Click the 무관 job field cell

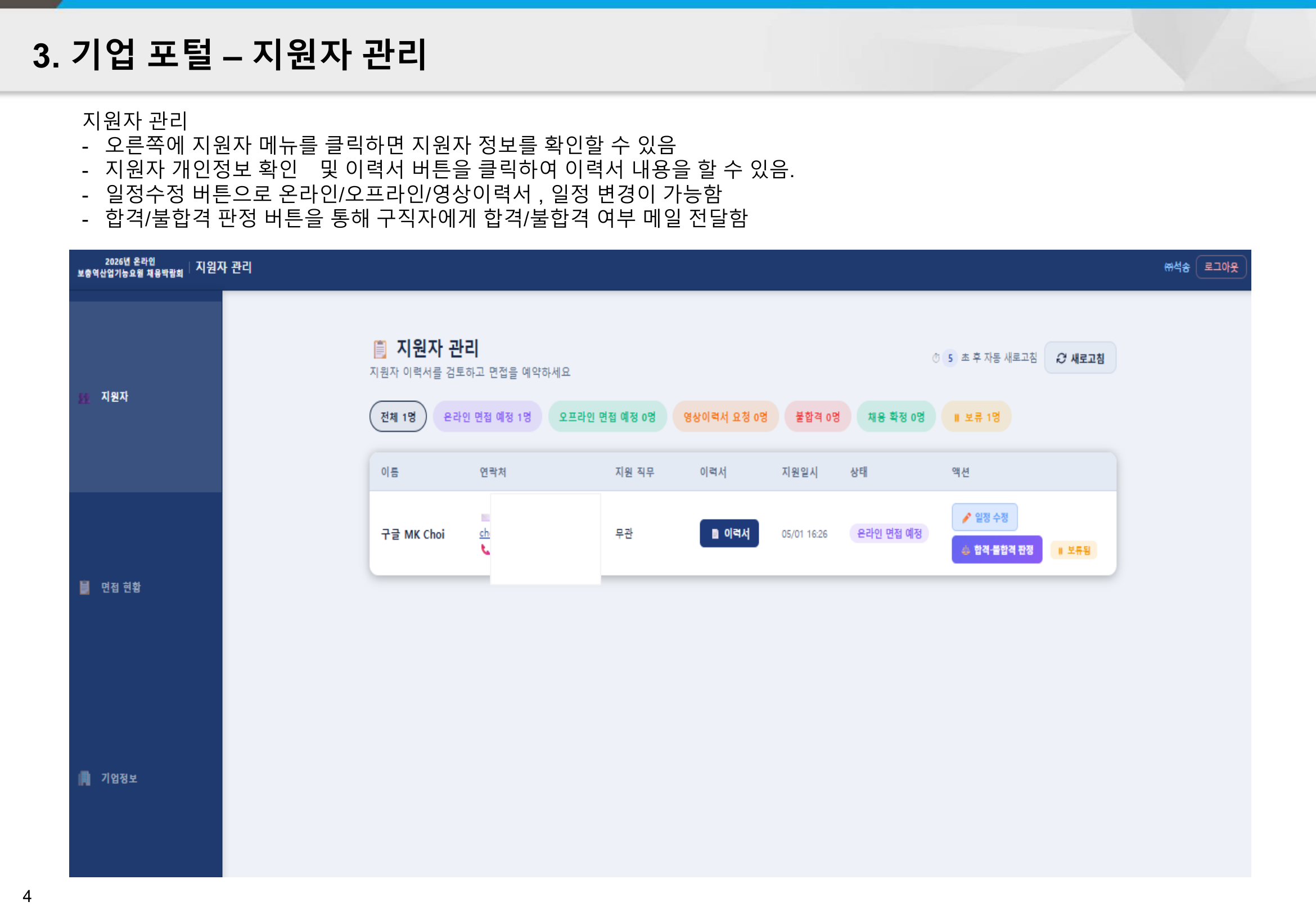[624, 533]
